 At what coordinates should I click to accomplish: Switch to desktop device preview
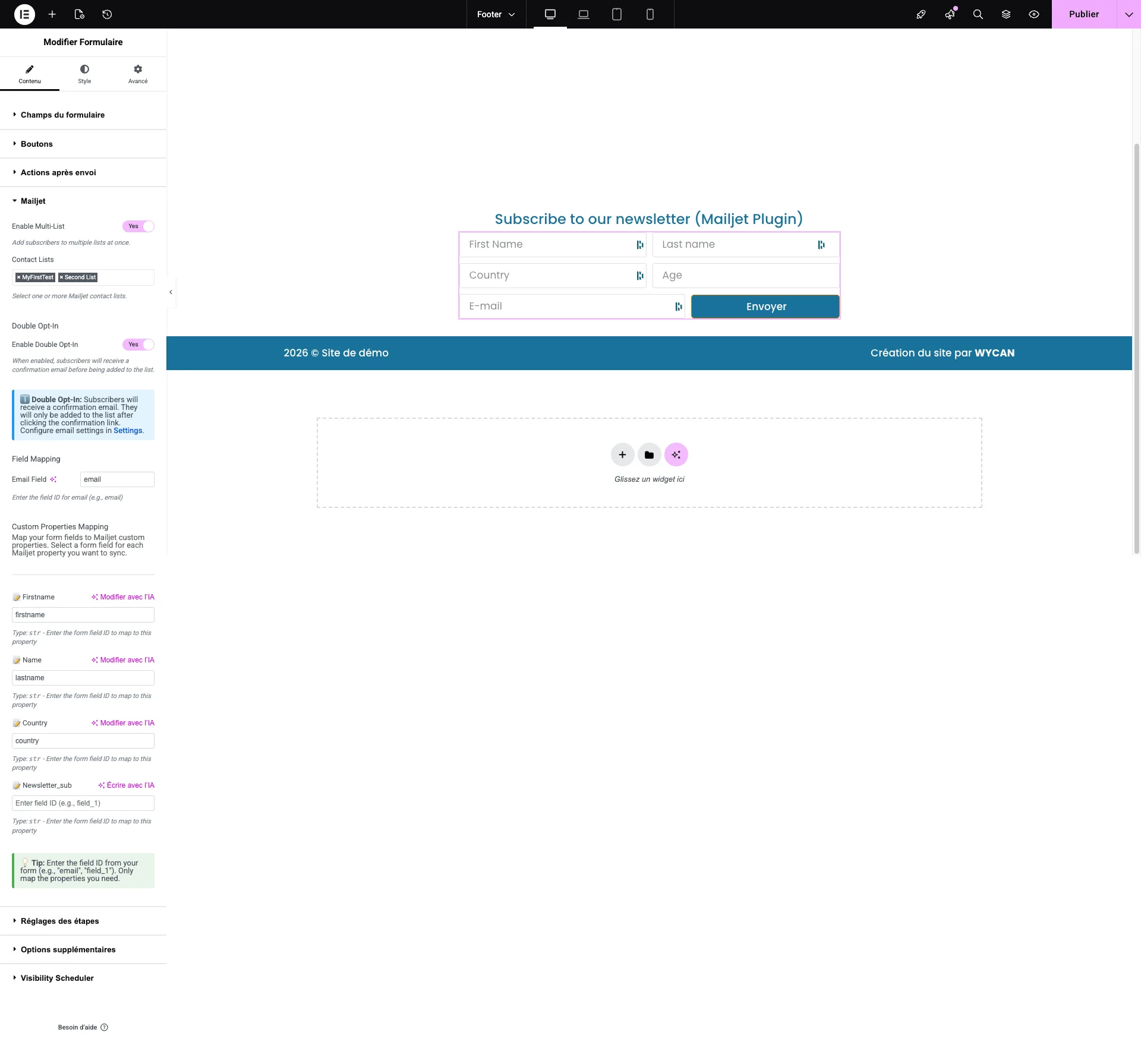[550, 14]
